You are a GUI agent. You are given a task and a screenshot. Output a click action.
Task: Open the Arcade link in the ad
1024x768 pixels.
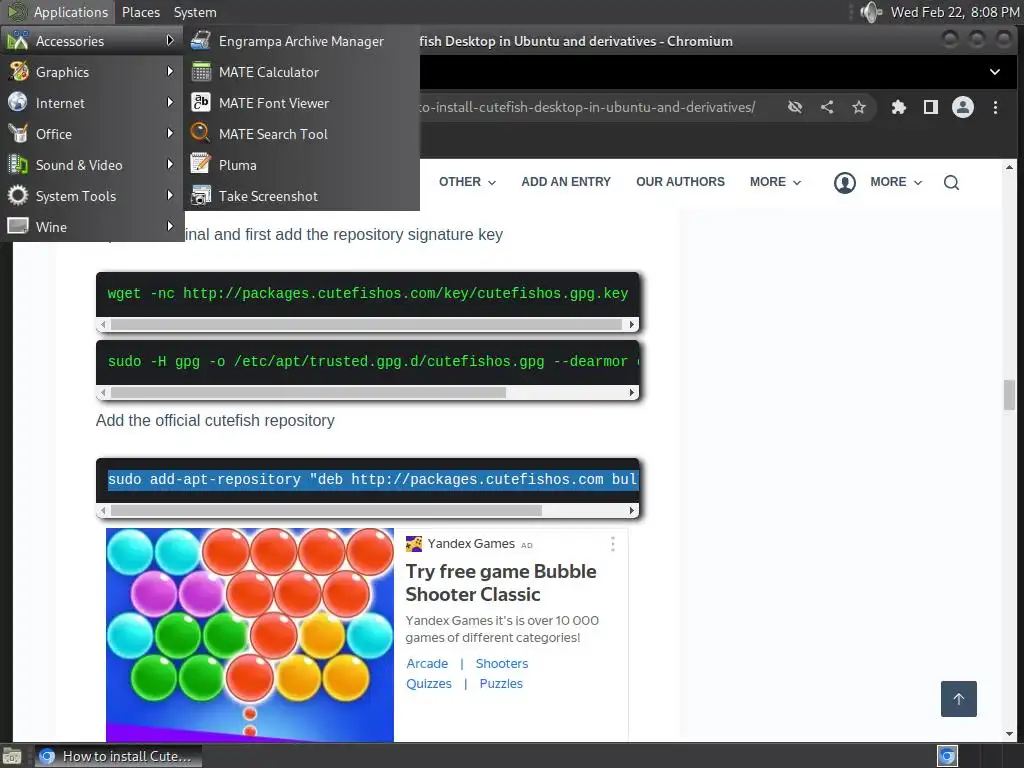[427, 664]
